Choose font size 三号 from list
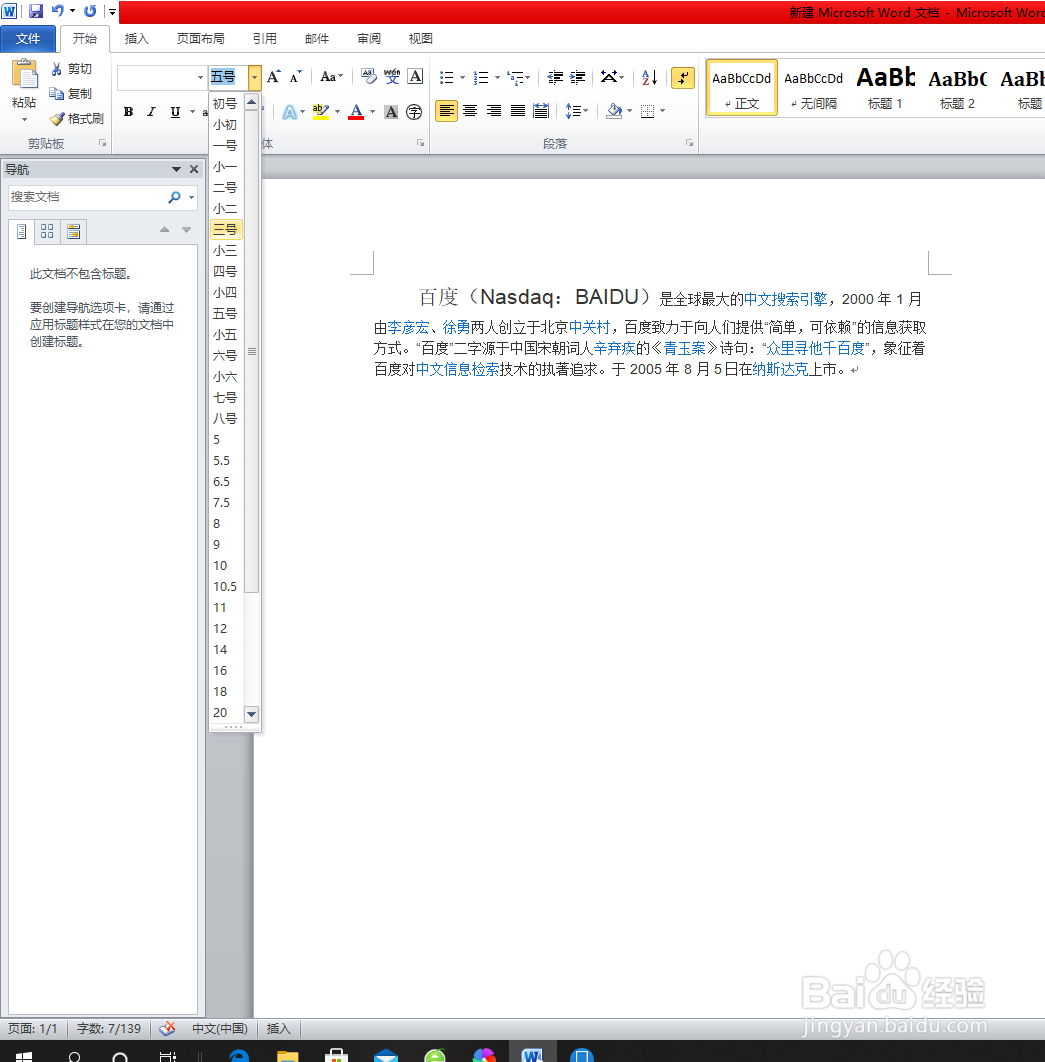 pyautogui.click(x=226, y=230)
